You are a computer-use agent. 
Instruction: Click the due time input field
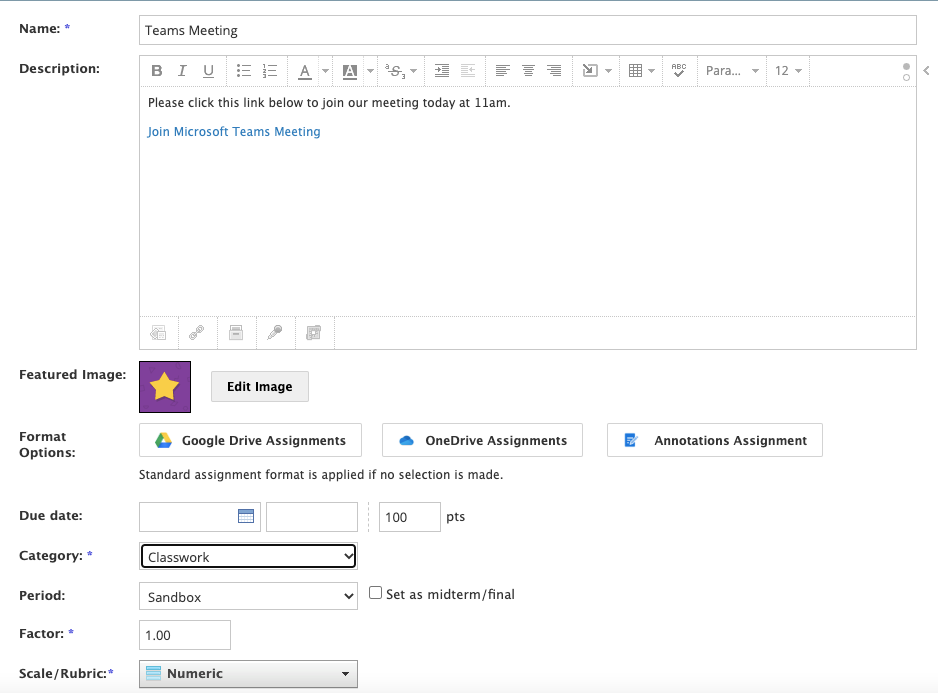point(312,516)
